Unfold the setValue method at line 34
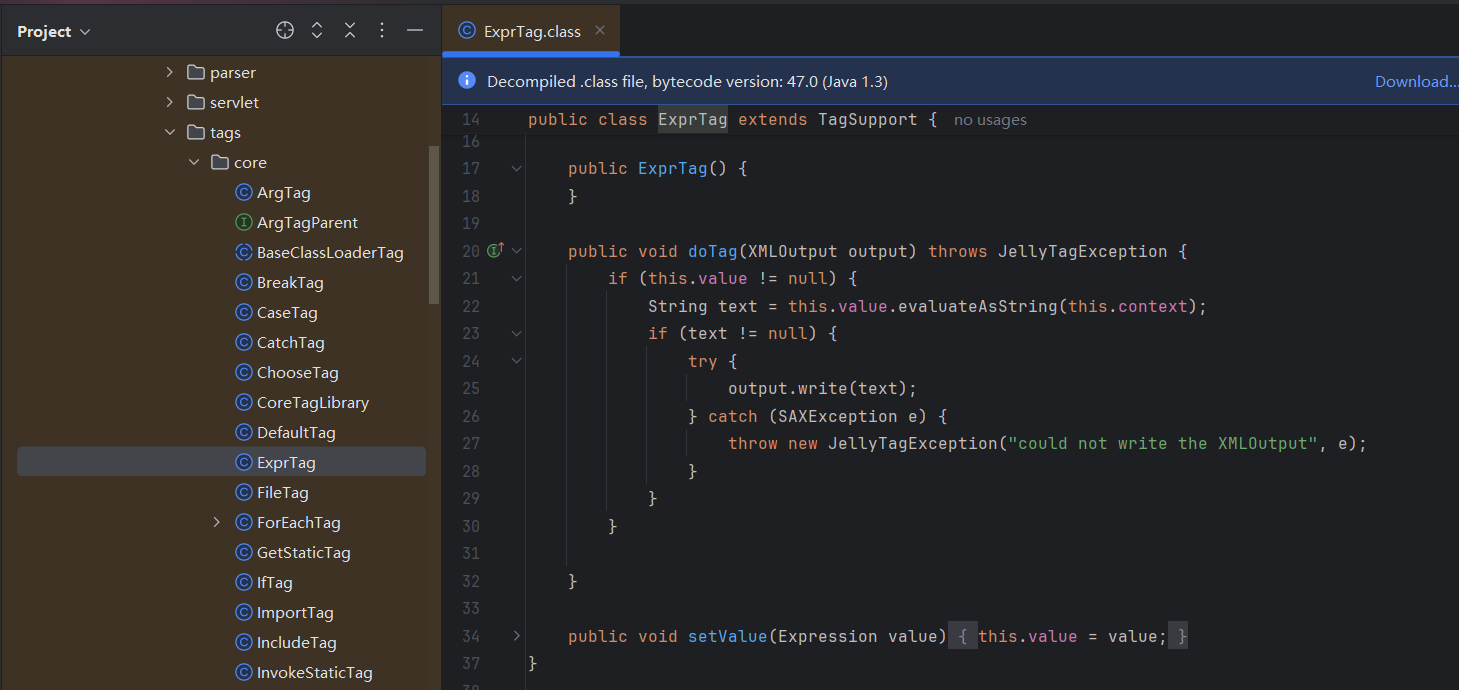1459x690 pixels. [x=517, y=636]
